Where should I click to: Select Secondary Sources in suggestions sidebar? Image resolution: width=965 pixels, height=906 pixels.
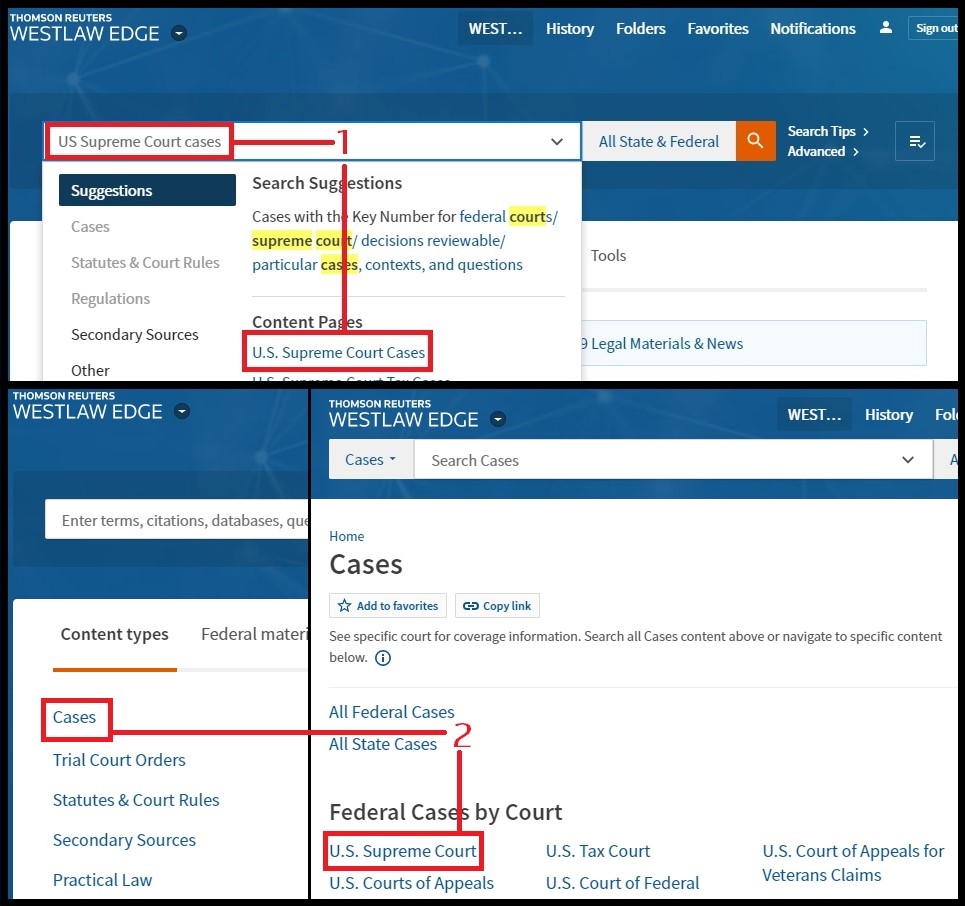[135, 335]
